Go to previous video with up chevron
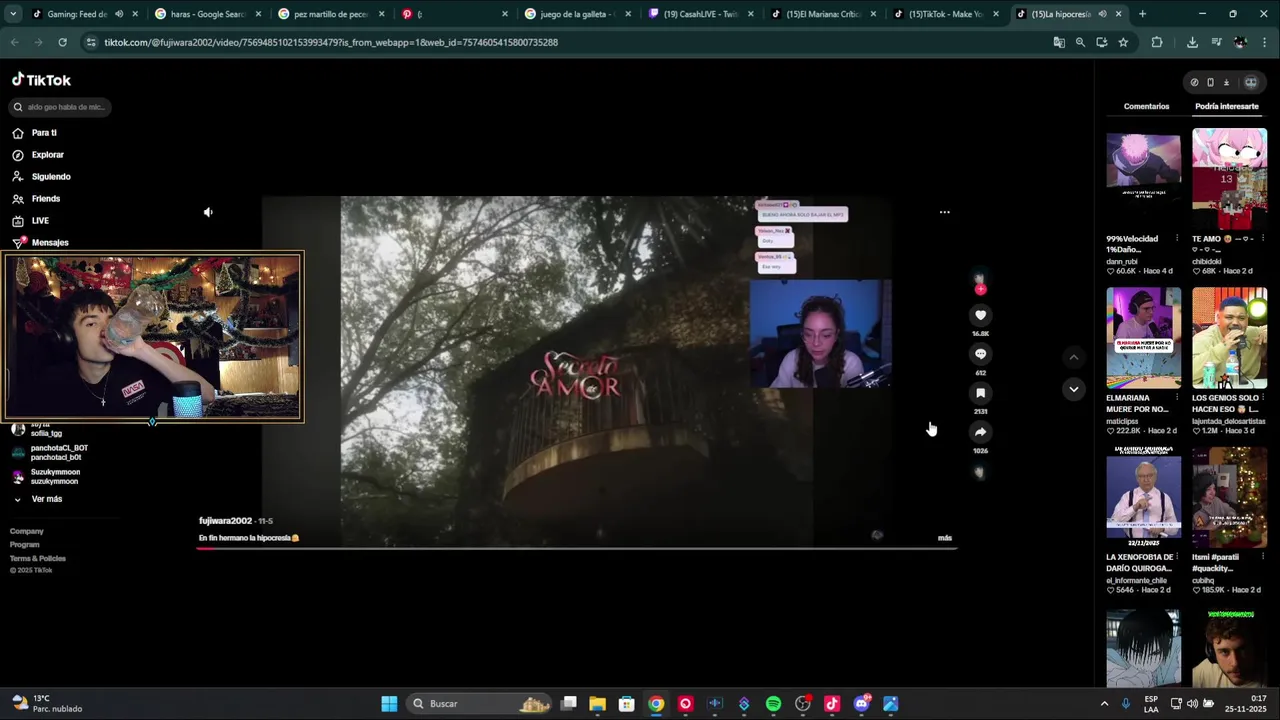Viewport: 1280px width, 720px height. pos(1073,357)
